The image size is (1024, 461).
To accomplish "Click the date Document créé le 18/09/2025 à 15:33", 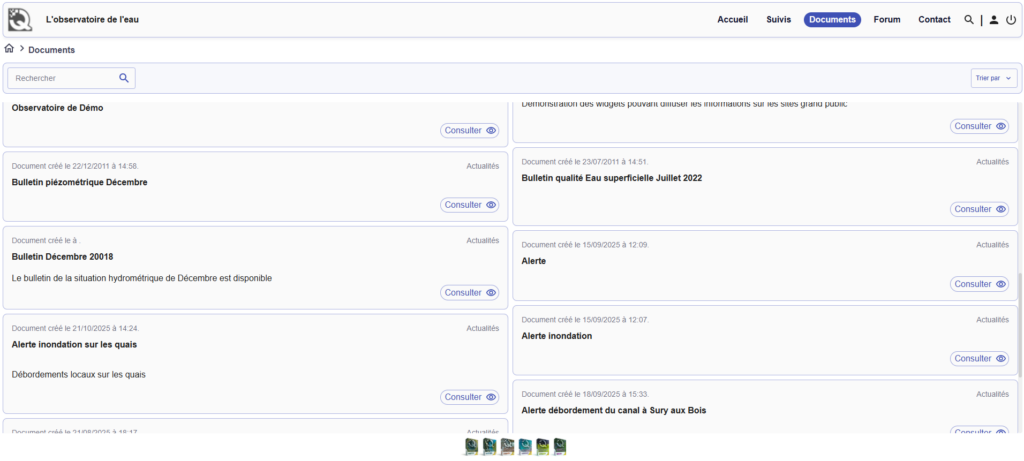I will click(585, 394).
